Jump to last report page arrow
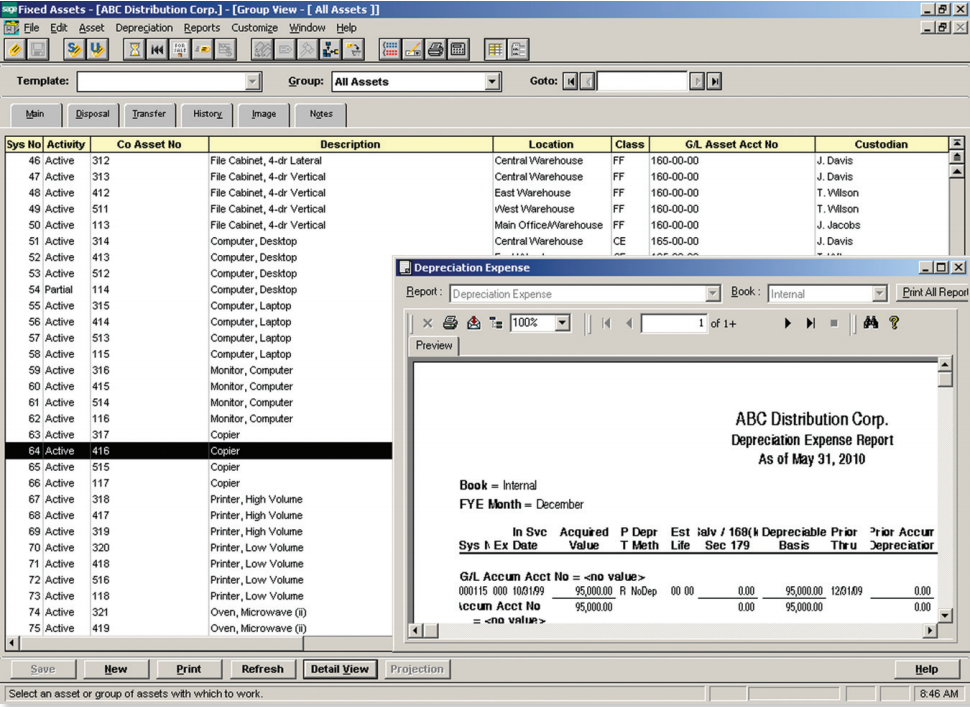Image resolution: width=970 pixels, height=707 pixels. click(x=810, y=323)
